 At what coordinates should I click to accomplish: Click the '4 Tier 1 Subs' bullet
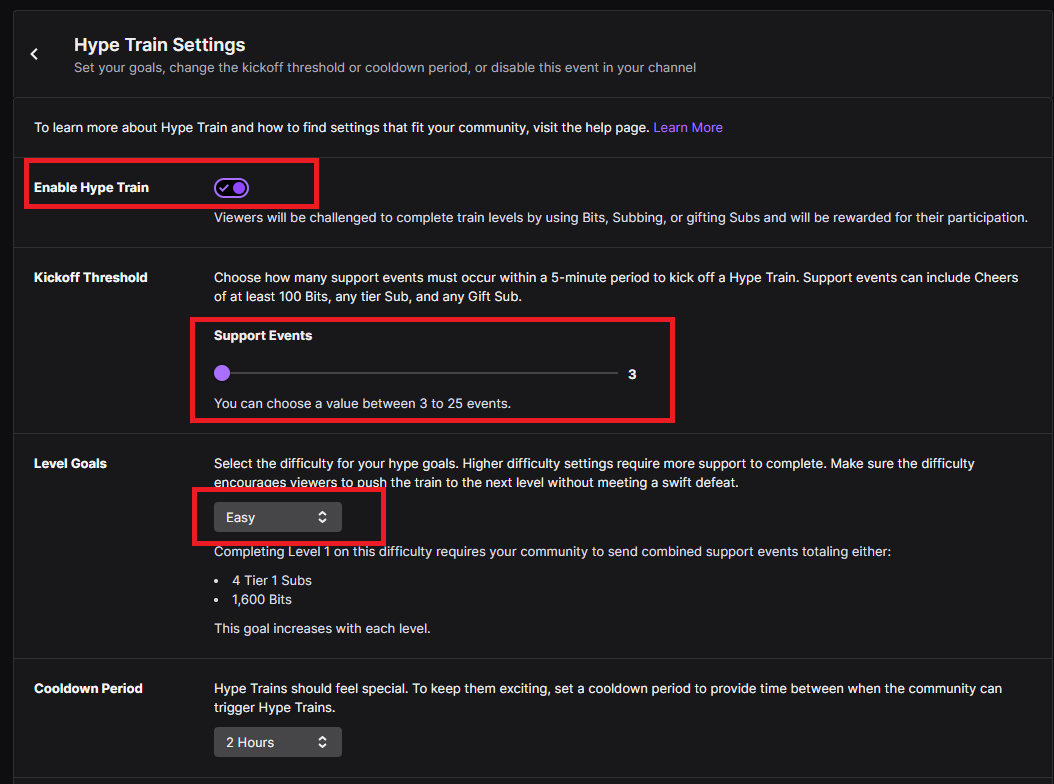coord(272,580)
